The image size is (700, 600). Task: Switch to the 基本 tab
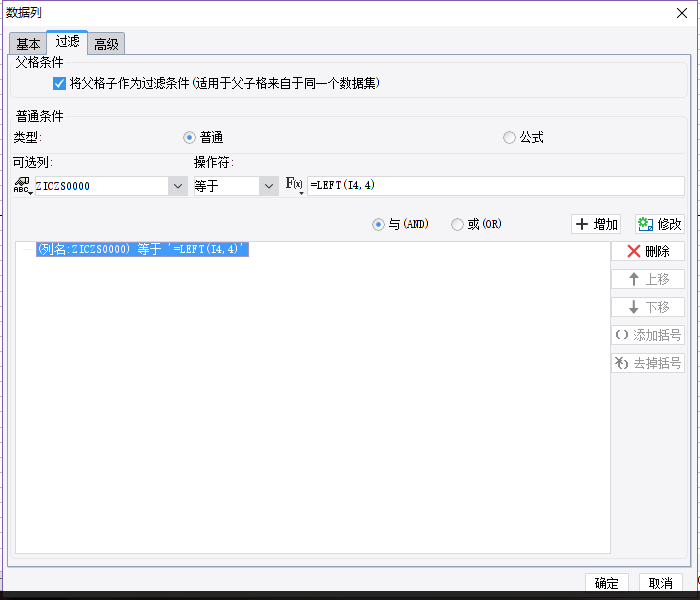pyautogui.click(x=28, y=44)
